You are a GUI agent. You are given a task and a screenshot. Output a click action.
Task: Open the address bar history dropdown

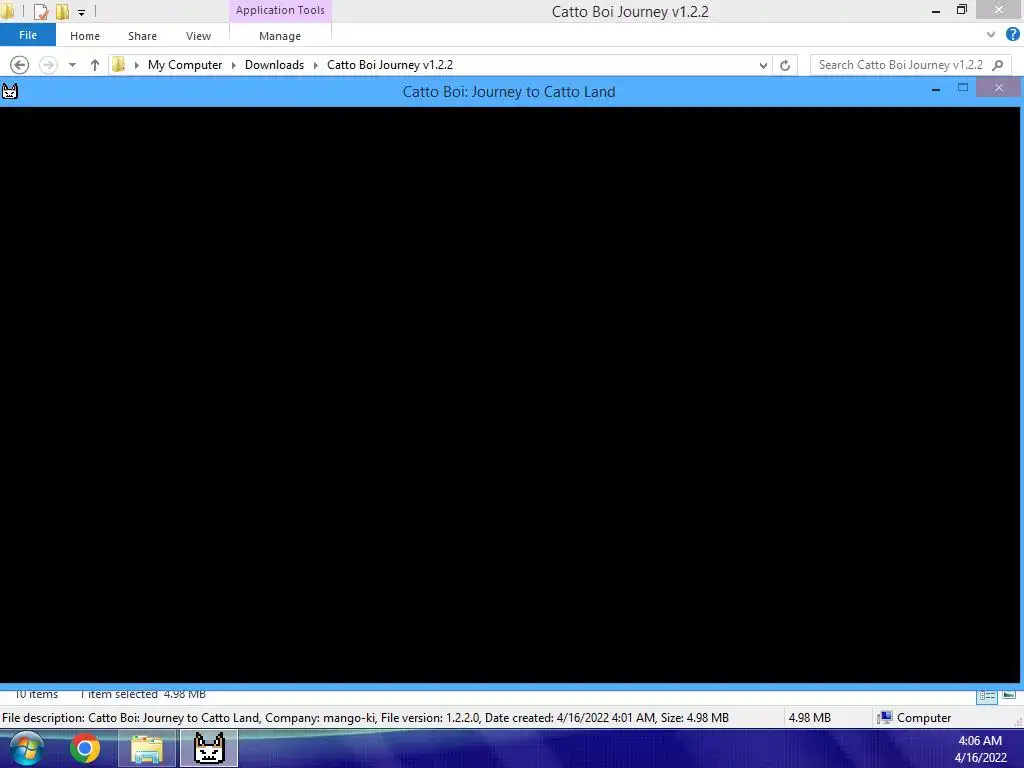763,65
